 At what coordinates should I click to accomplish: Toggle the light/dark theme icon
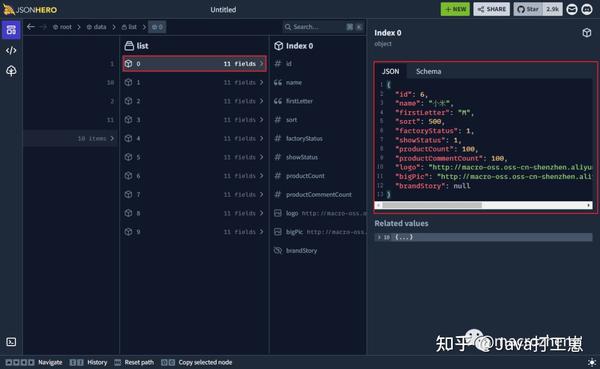point(592,362)
